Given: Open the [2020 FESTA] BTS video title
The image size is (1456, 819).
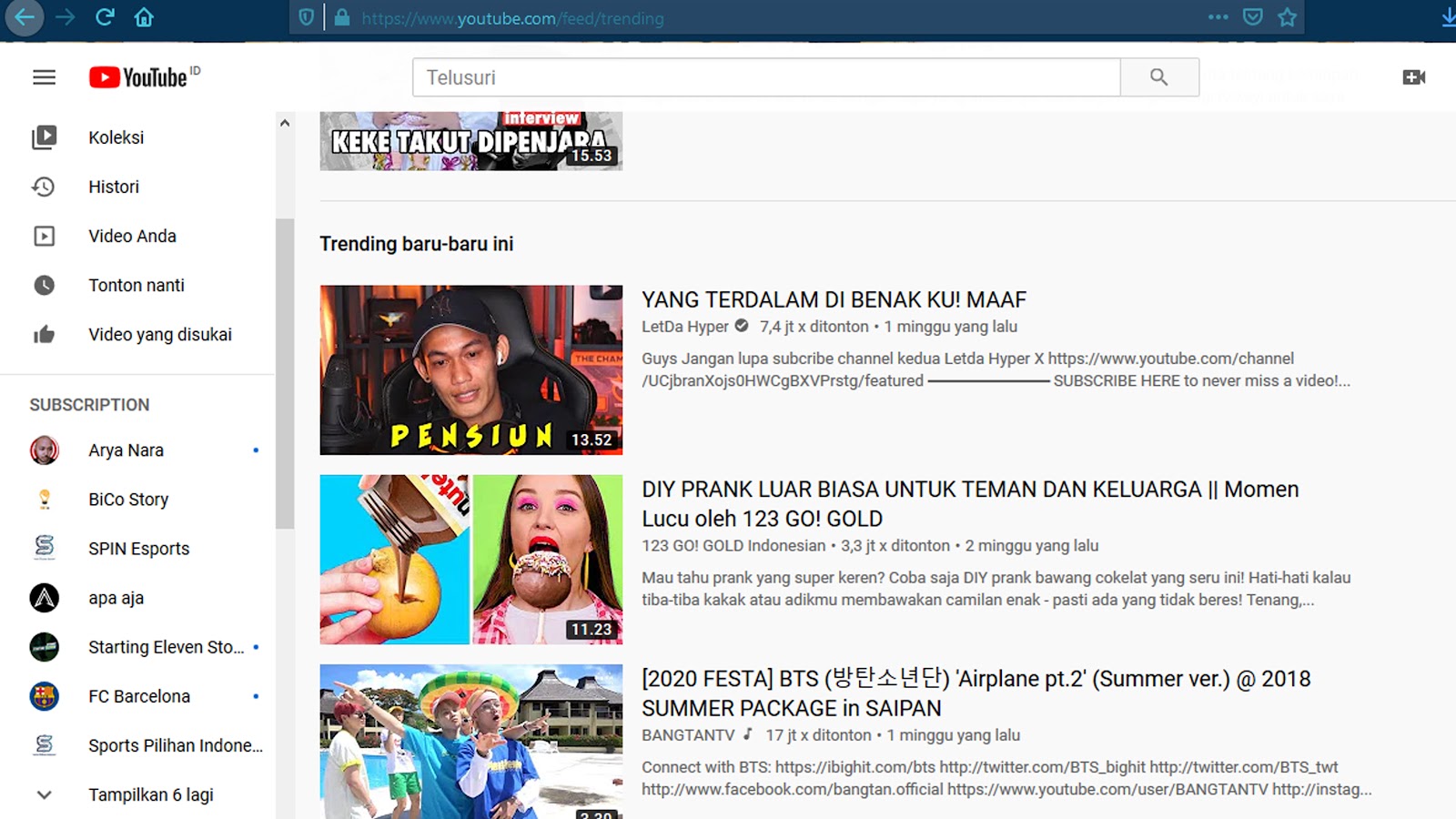Looking at the screenshot, I should 976,693.
